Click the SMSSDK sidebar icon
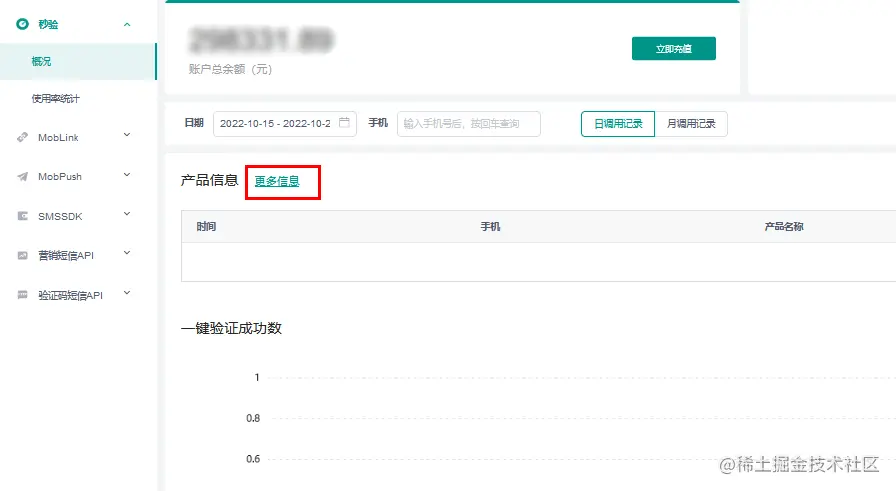The width and height of the screenshot is (896, 491). click(22, 216)
